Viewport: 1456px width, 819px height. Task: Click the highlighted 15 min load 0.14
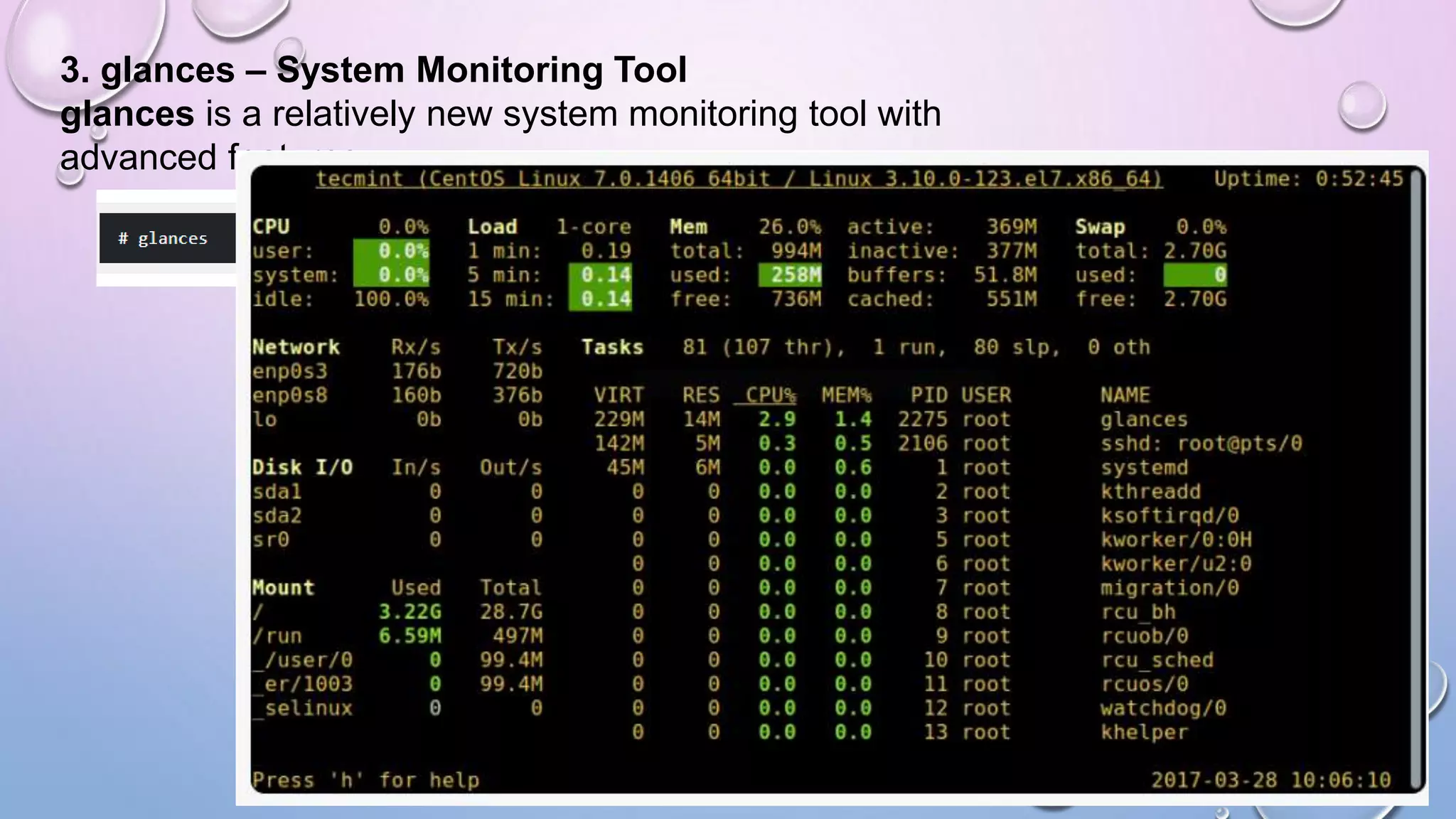[600, 299]
